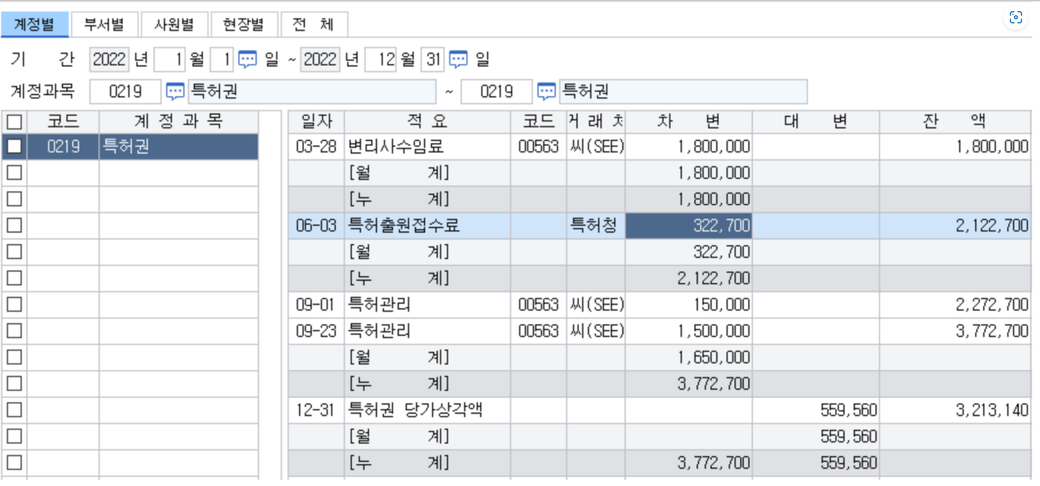Click the start year field 2022
This screenshot has width=1040, height=486.
[x=109, y=59]
